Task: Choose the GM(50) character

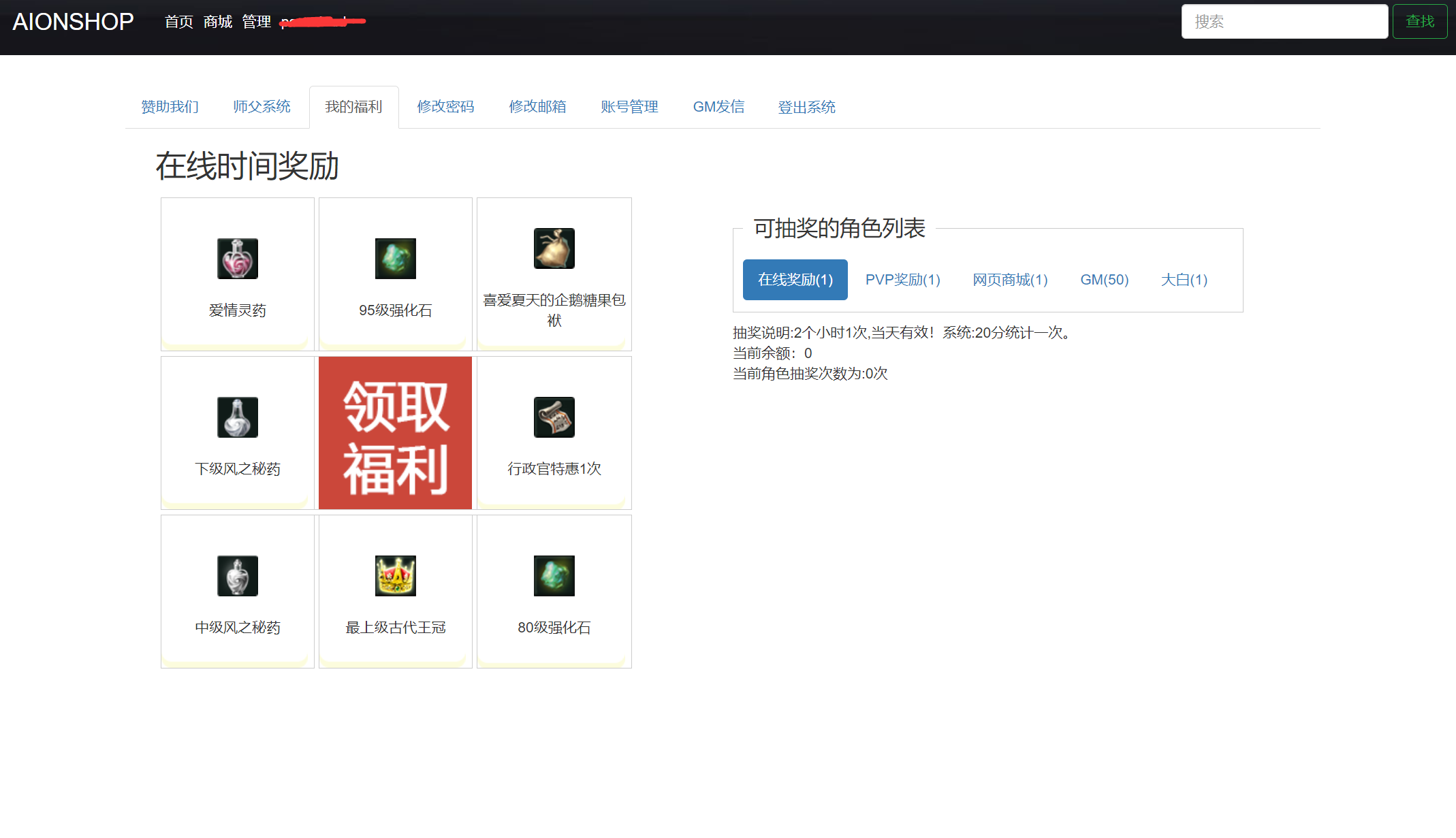Action: [1104, 280]
